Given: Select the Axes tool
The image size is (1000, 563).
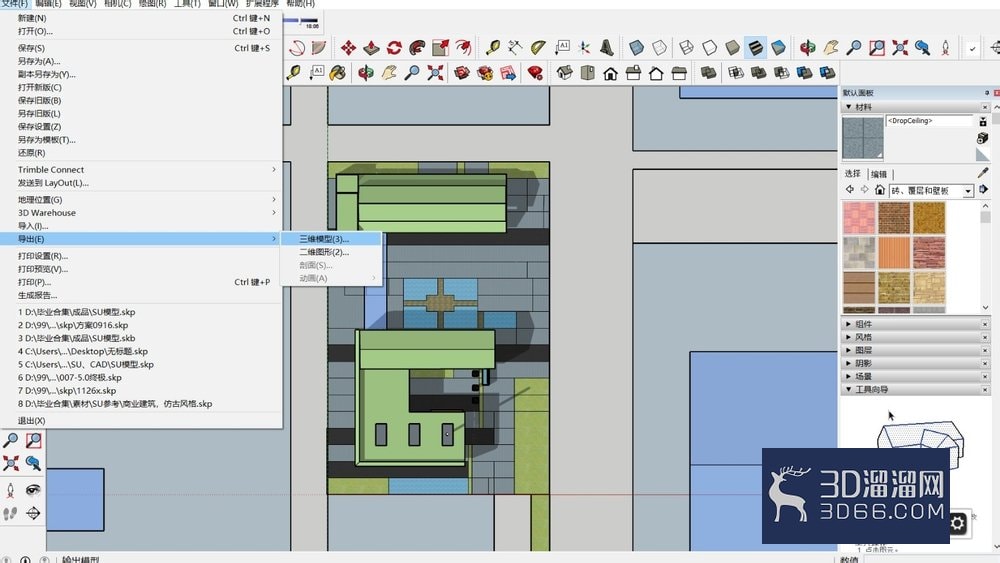Looking at the screenshot, I should [x=584, y=48].
